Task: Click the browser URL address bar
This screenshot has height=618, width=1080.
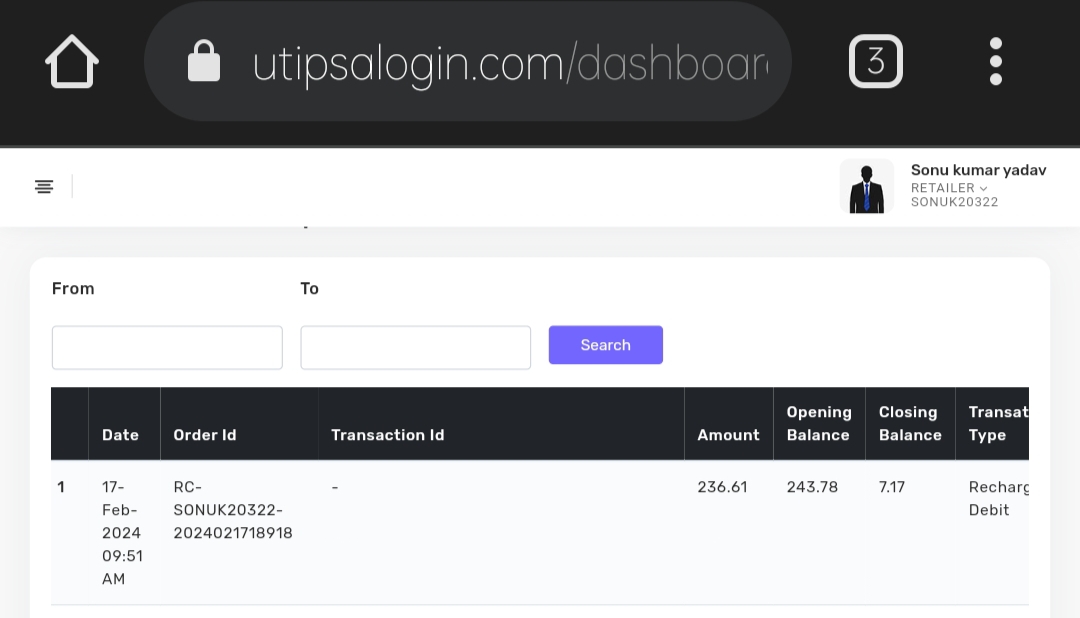Action: (x=510, y=63)
